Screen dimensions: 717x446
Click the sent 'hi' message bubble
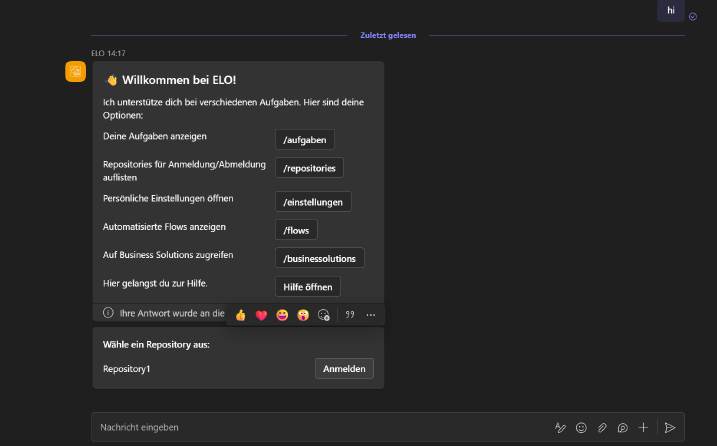(x=671, y=11)
